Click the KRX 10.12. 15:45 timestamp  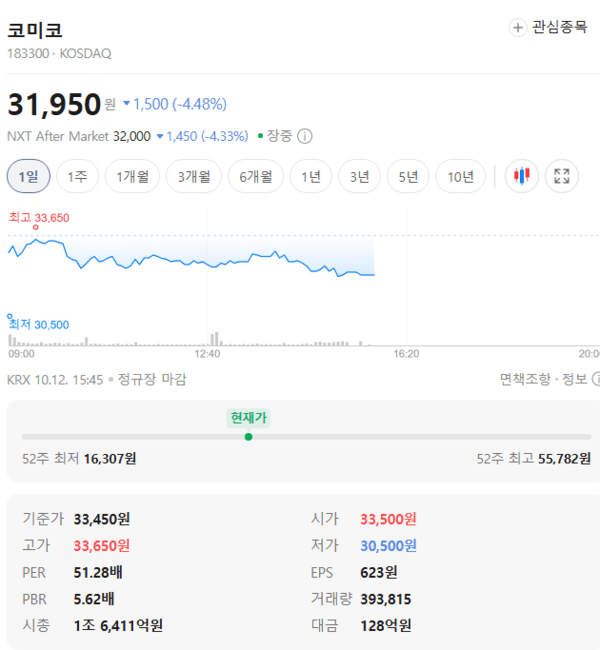coord(55,379)
